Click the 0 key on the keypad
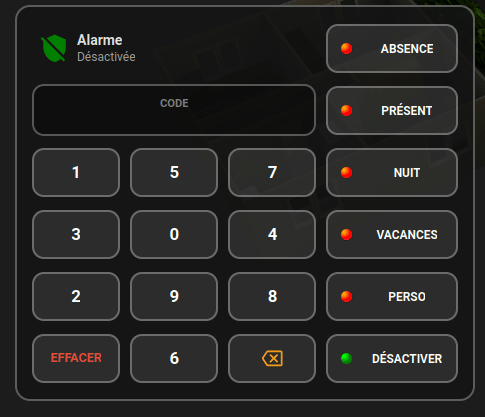Screen dimensions: 485x417 coord(174,234)
